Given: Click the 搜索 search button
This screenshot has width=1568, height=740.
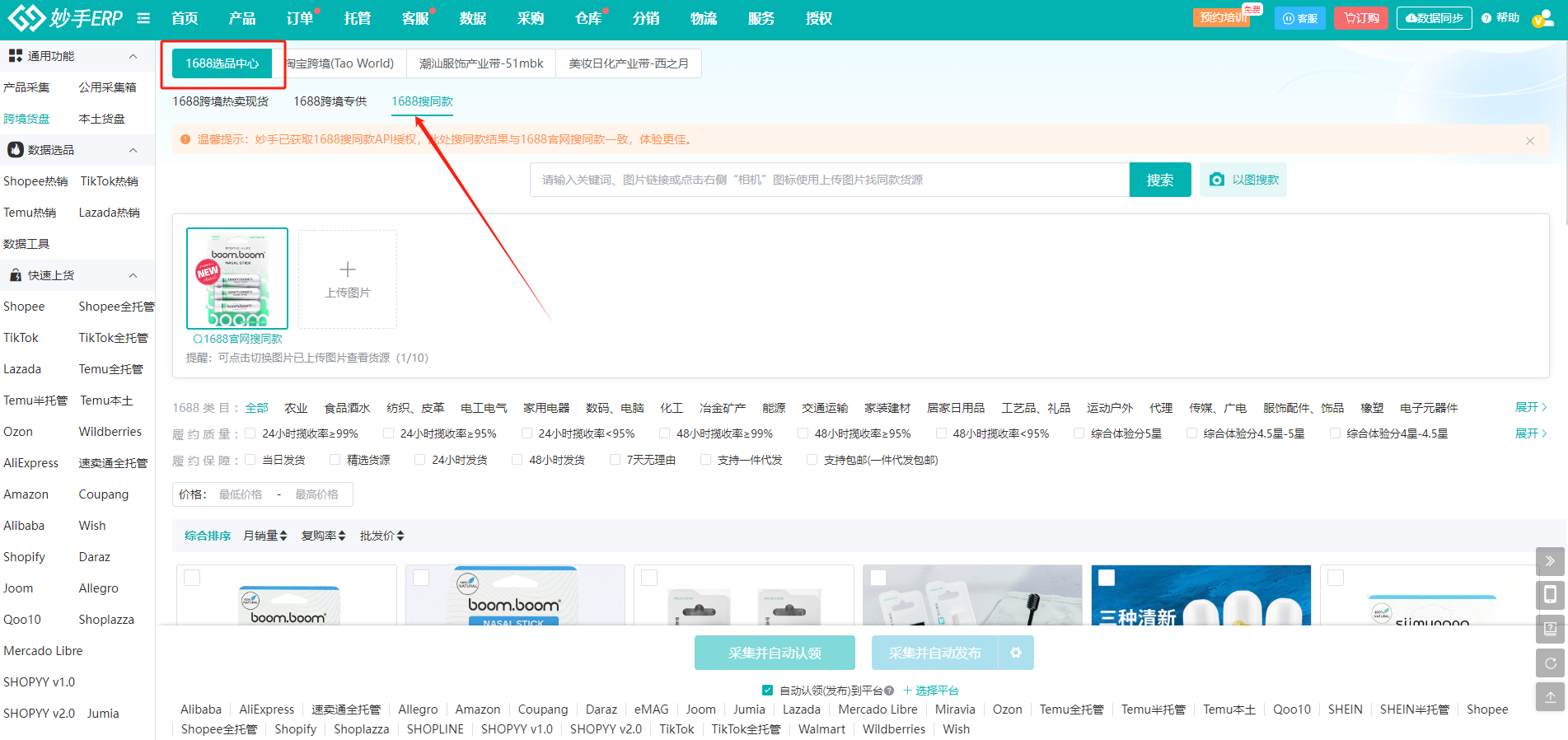Looking at the screenshot, I should click(1160, 180).
